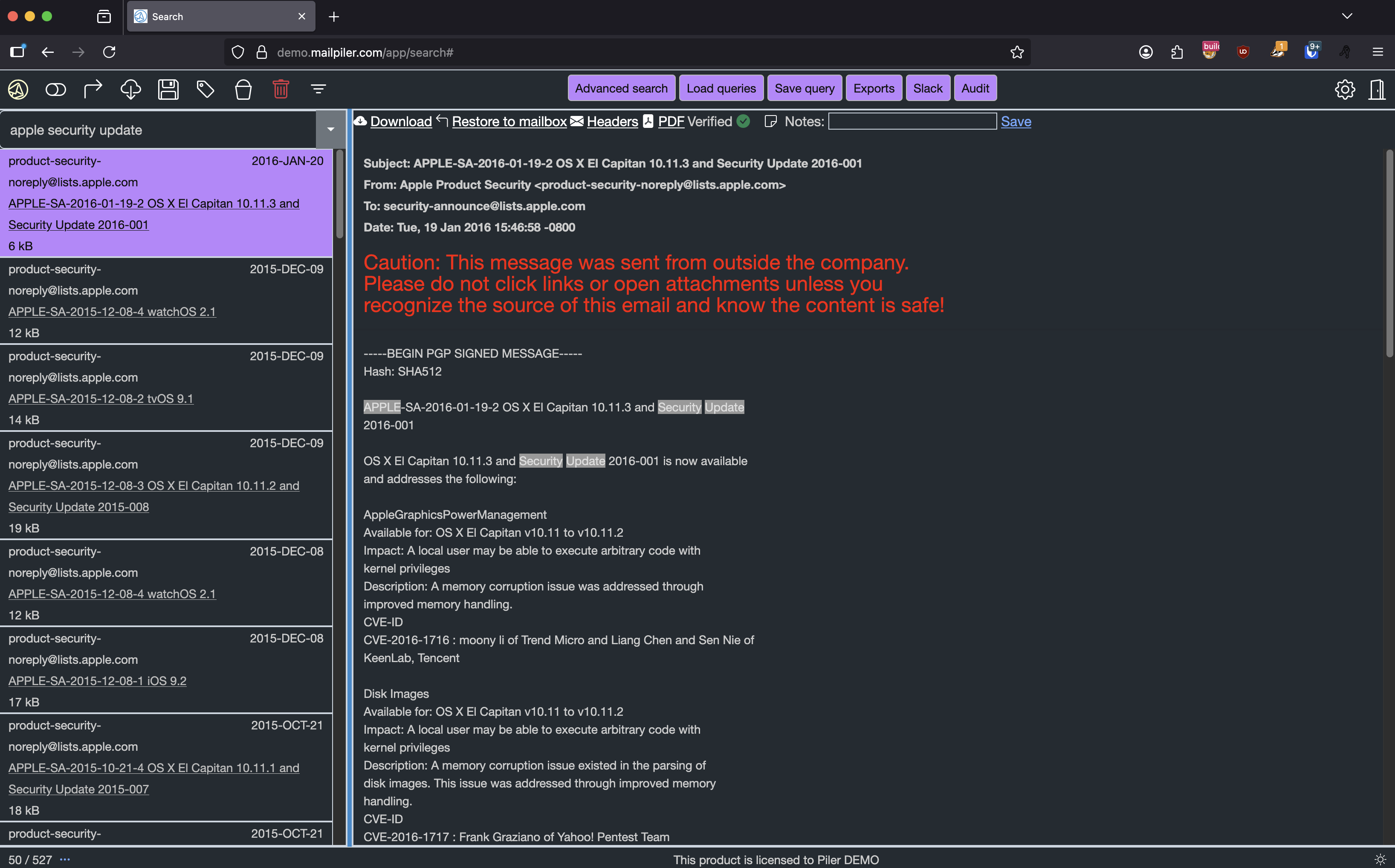The height and width of the screenshot is (868, 1395).
Task: Click the logout door icon
Action: point(1377,89)
